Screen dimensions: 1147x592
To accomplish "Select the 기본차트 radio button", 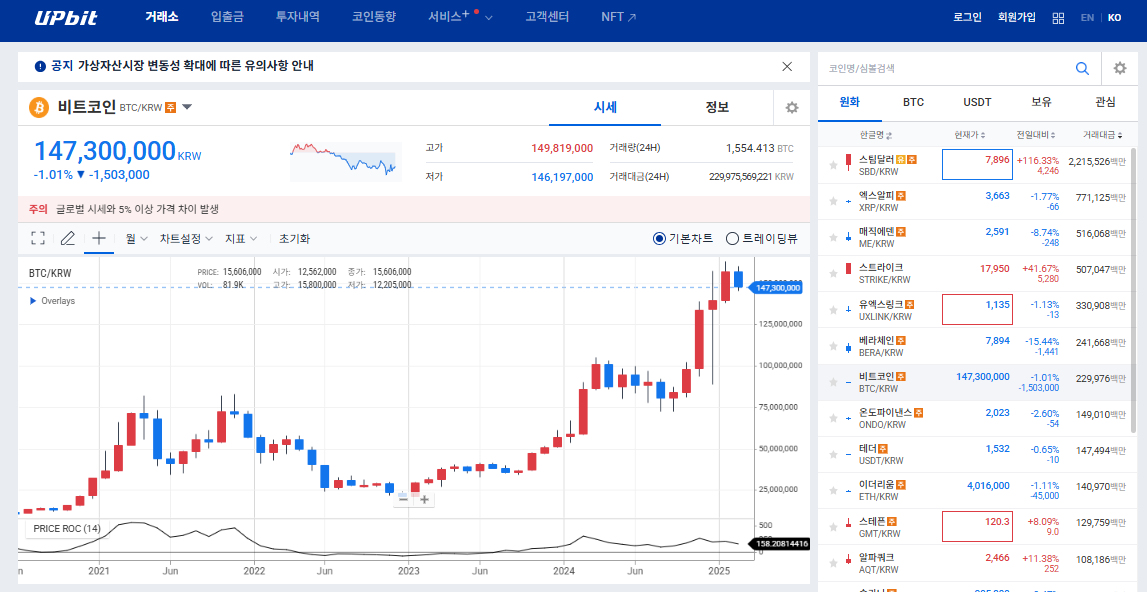I will (658, 239).
